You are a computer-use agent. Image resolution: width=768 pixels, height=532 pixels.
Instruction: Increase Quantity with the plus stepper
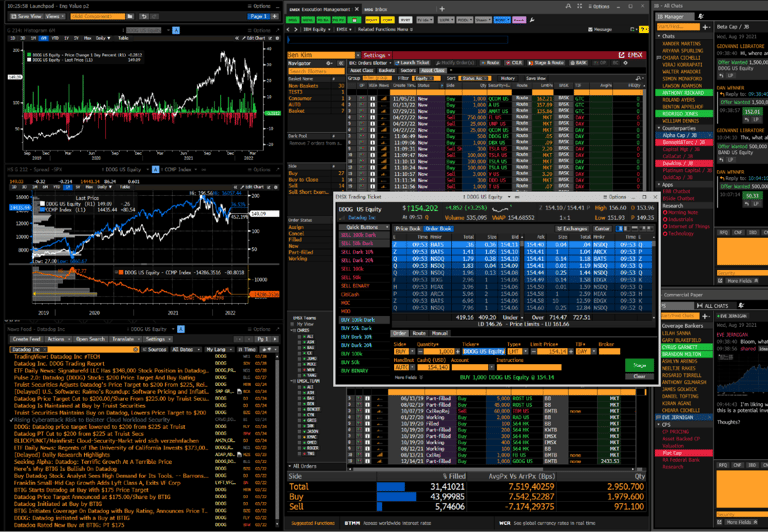[457, 351]
